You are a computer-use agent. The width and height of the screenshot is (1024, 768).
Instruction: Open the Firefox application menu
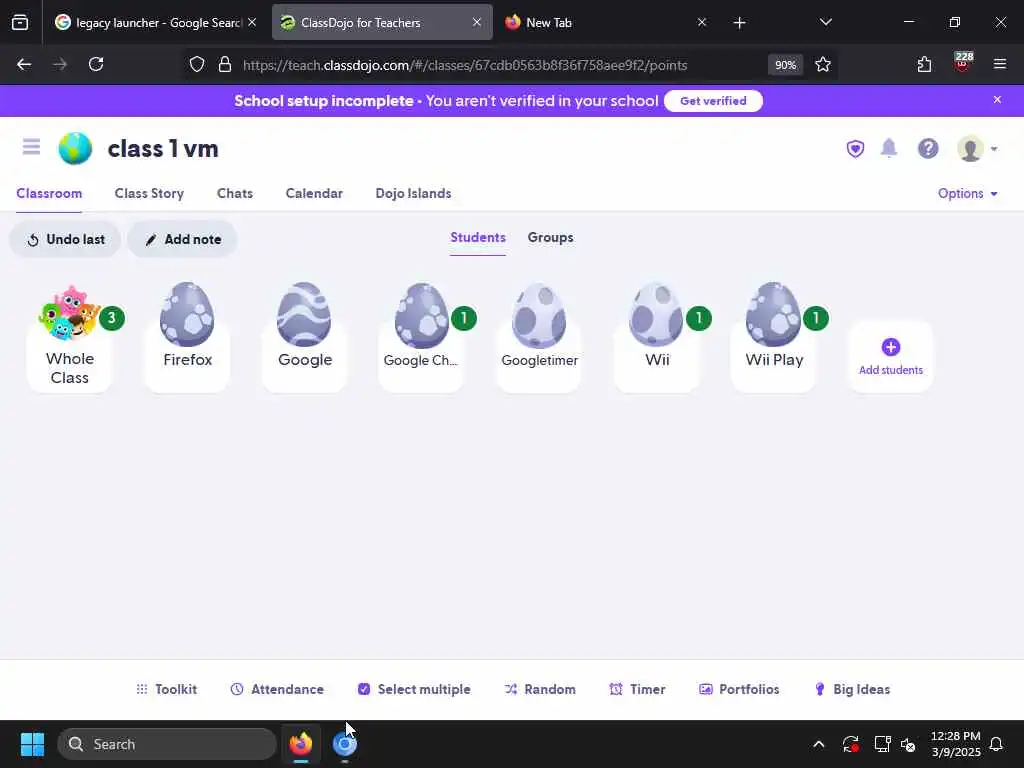pos(1000,64)
